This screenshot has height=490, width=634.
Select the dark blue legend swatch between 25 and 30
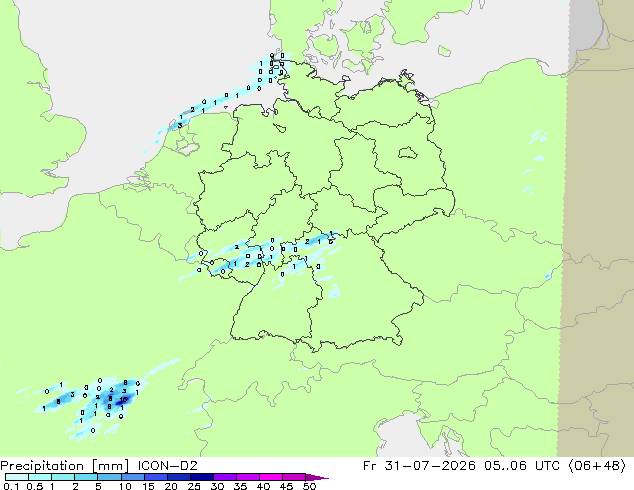[202, 477]
